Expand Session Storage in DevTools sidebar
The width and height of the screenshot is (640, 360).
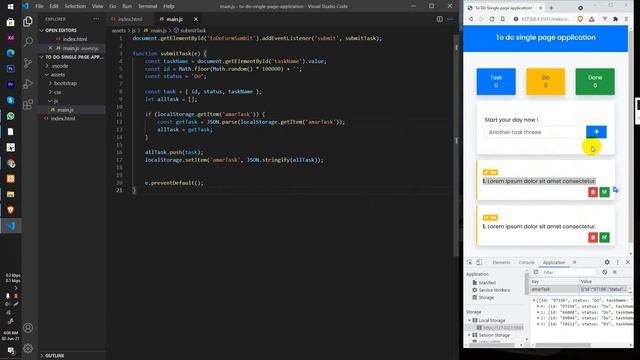point(469,335)
